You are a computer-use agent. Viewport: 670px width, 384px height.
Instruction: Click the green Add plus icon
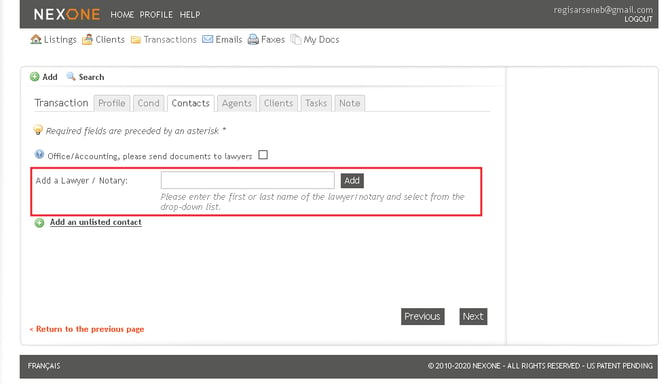[x=35, y=77]
